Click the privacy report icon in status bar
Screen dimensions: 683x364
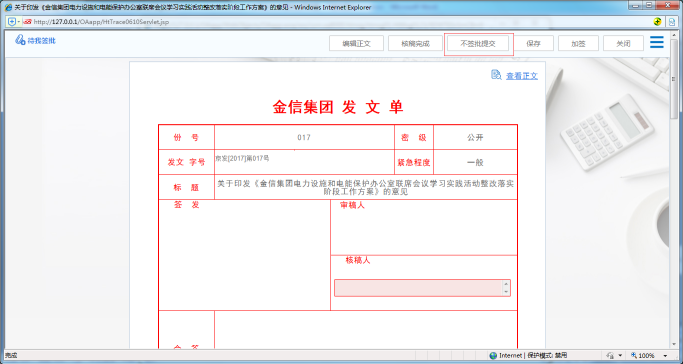610,356
